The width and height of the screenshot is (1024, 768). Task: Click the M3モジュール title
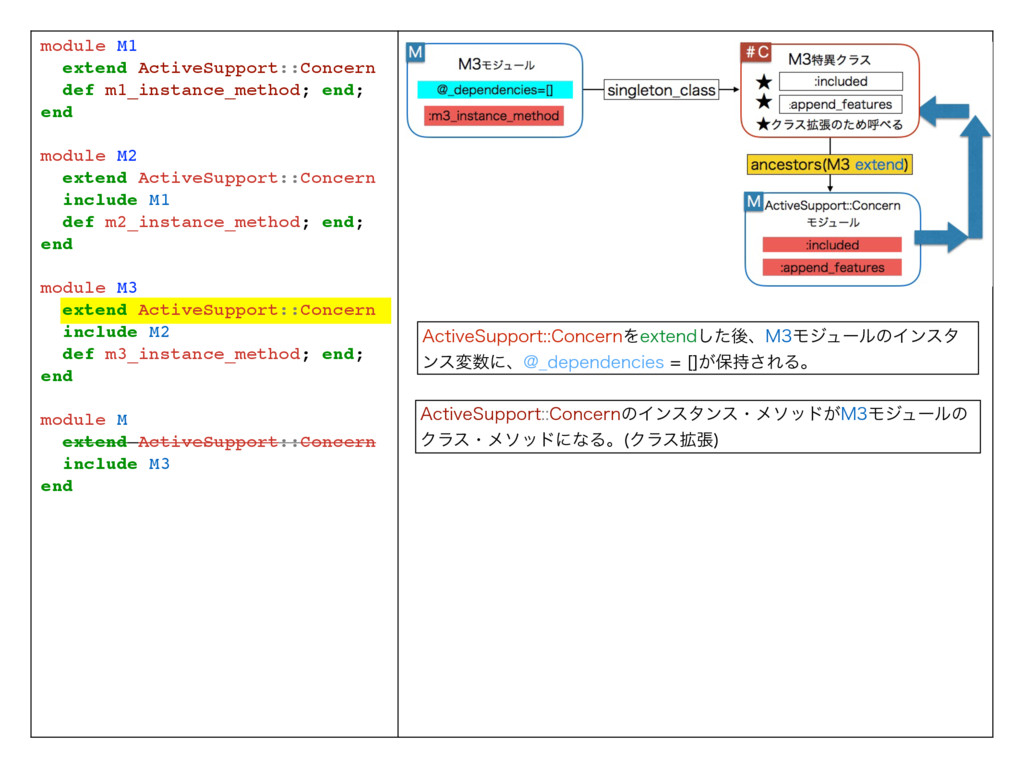tap(496, 65)
